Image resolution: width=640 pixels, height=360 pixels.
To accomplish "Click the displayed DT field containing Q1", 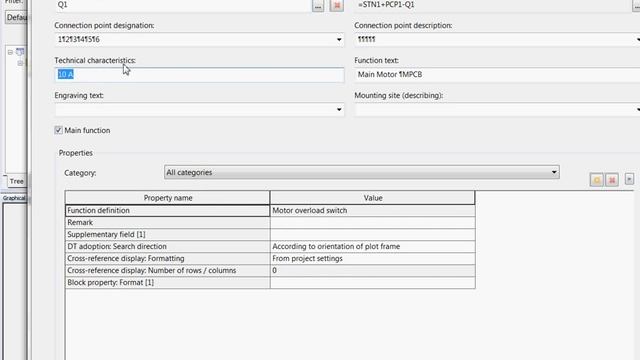I will (x=182, y=5).
